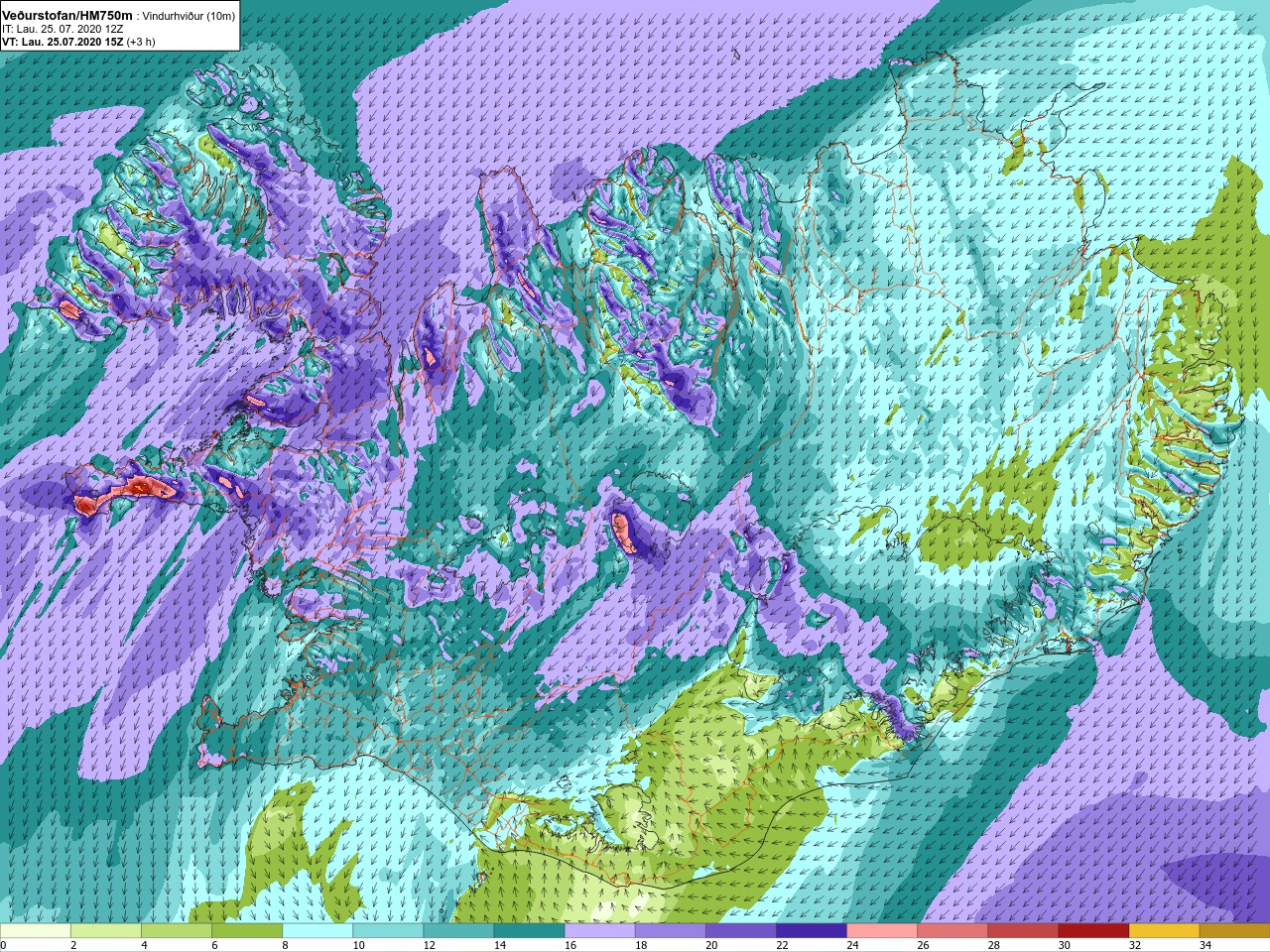Screen dimensions: 1270x952
Task: Select the light green 2–4 legend swatch
Action: point(106,932)
